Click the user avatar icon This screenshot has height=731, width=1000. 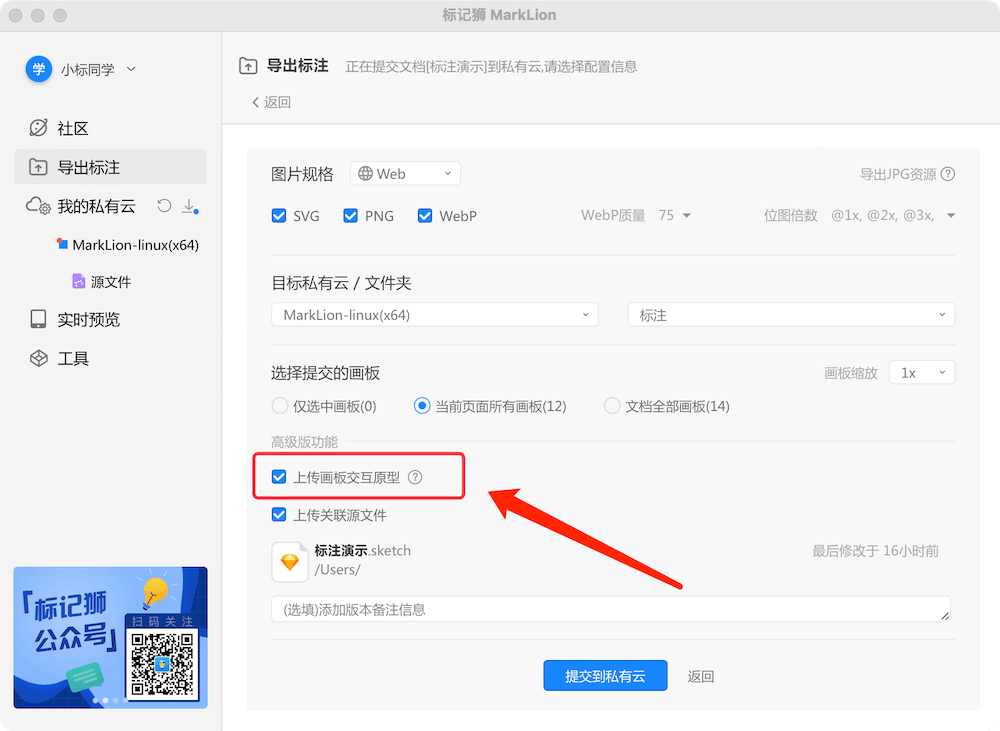point(39,69)
